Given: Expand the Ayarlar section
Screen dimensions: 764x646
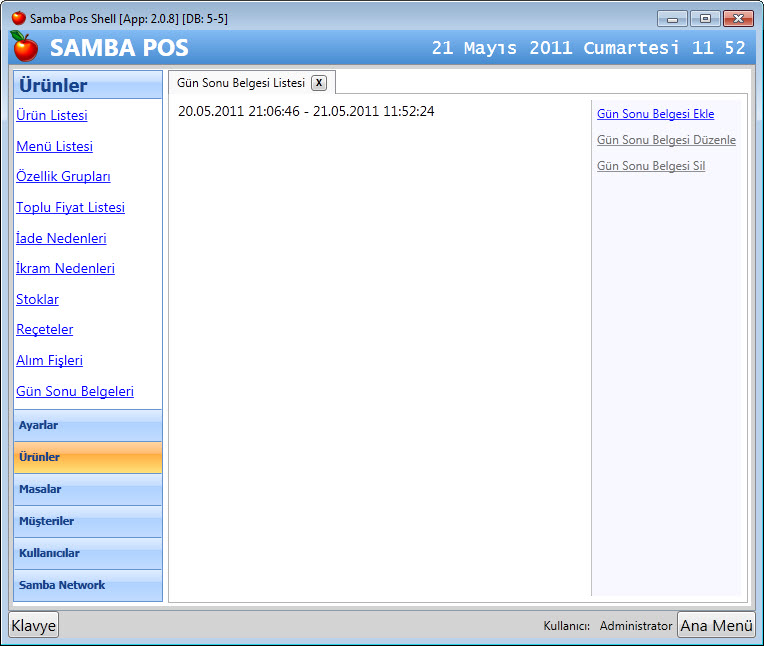Looking at the screenshot, I should click(88, 425).
